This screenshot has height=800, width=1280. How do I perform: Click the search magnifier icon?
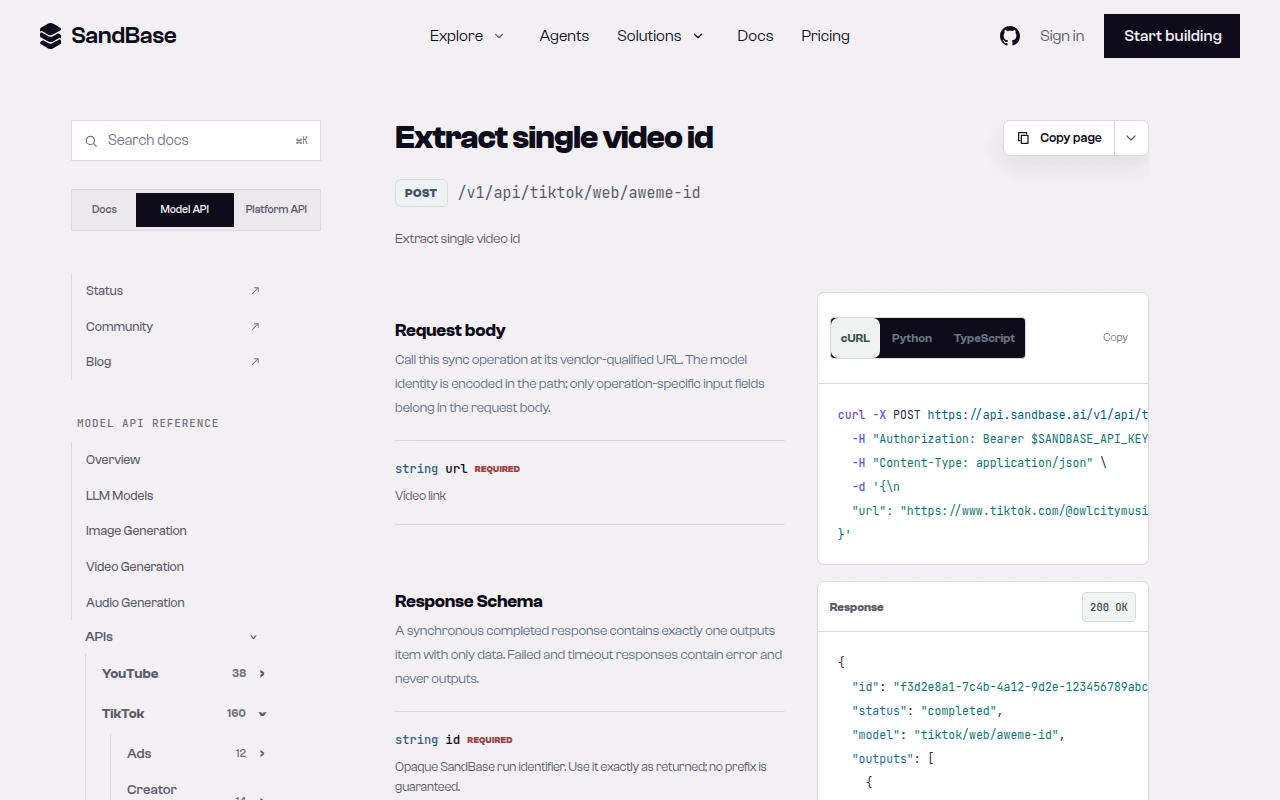tap(91, 141)
